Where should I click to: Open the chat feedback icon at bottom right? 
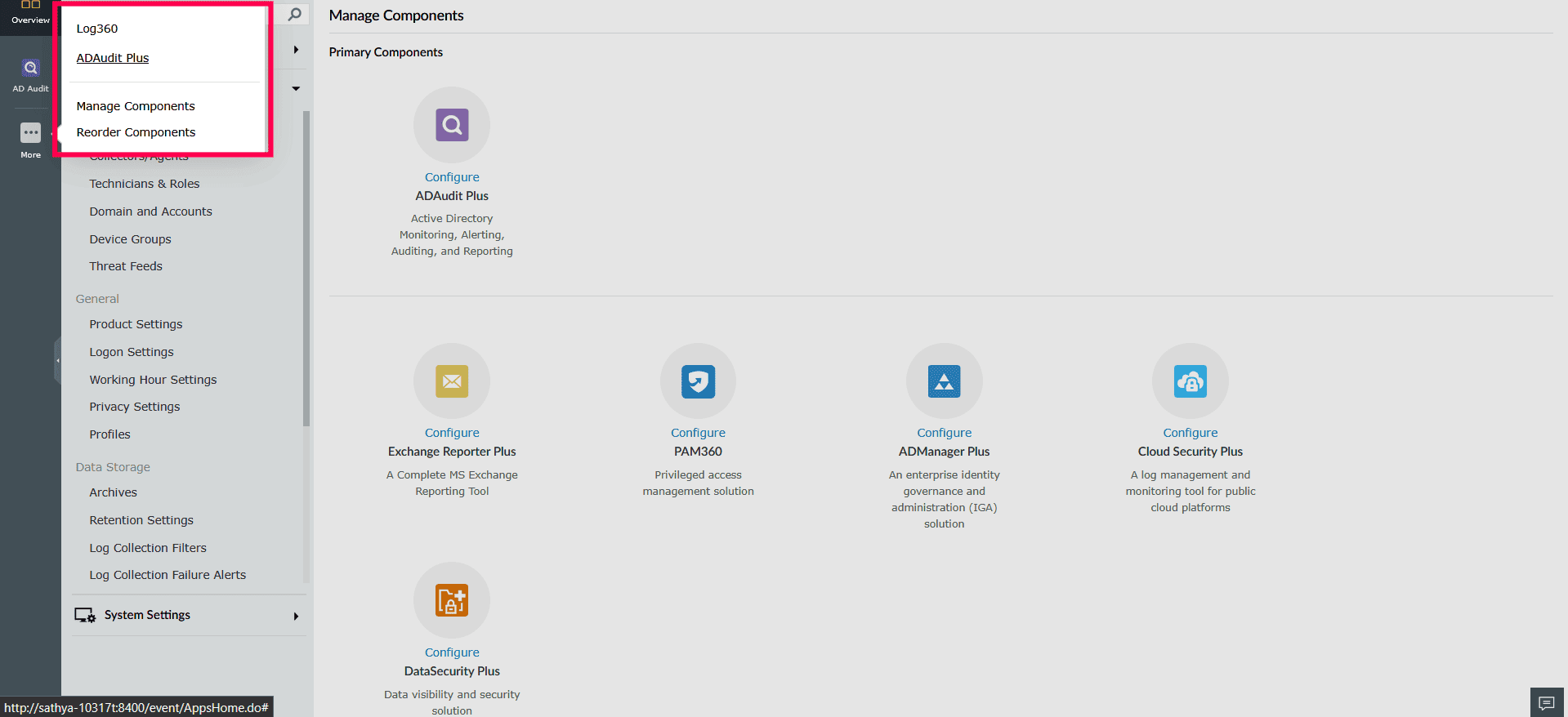1547,702
